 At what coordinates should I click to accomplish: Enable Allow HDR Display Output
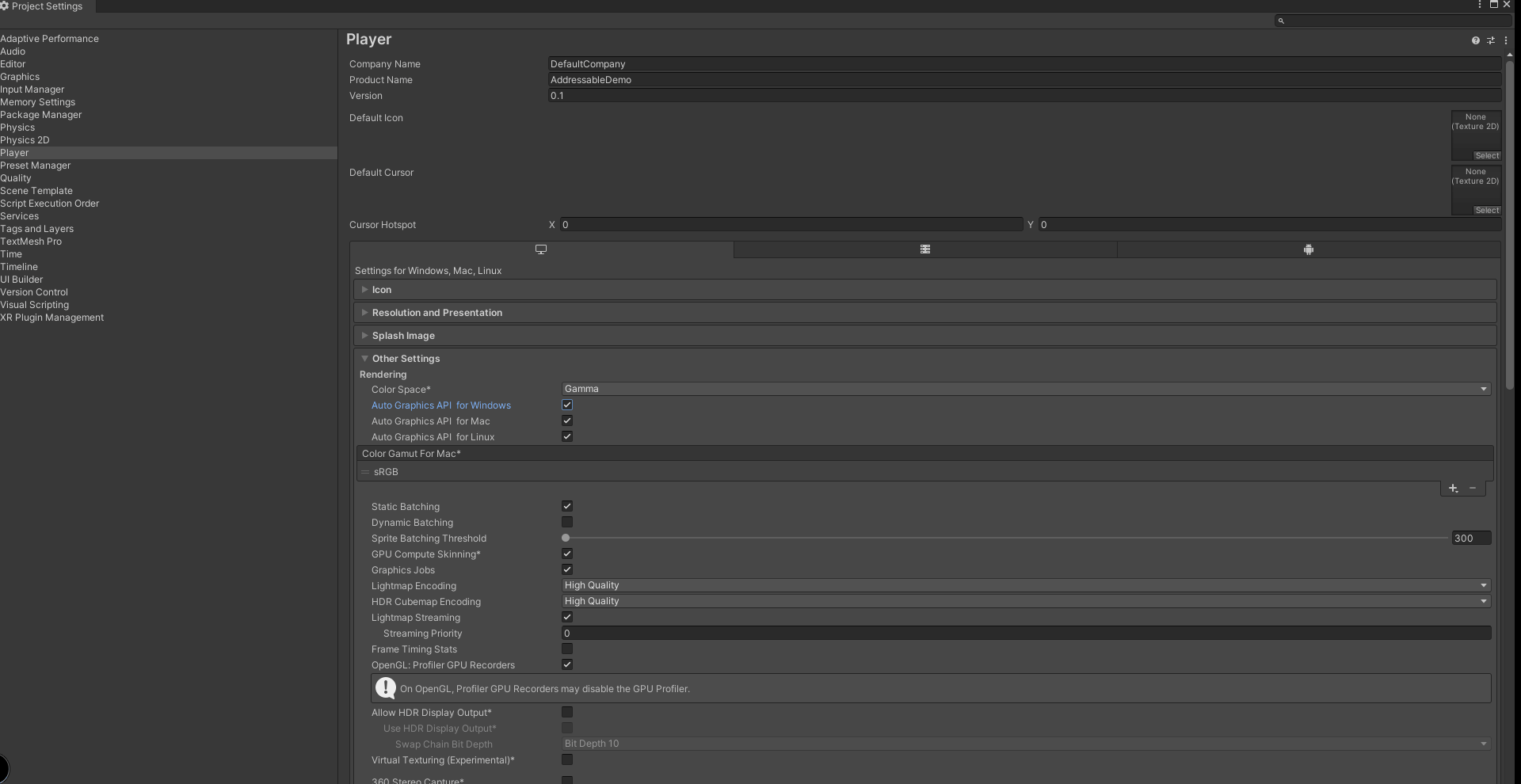pos(567,713)
